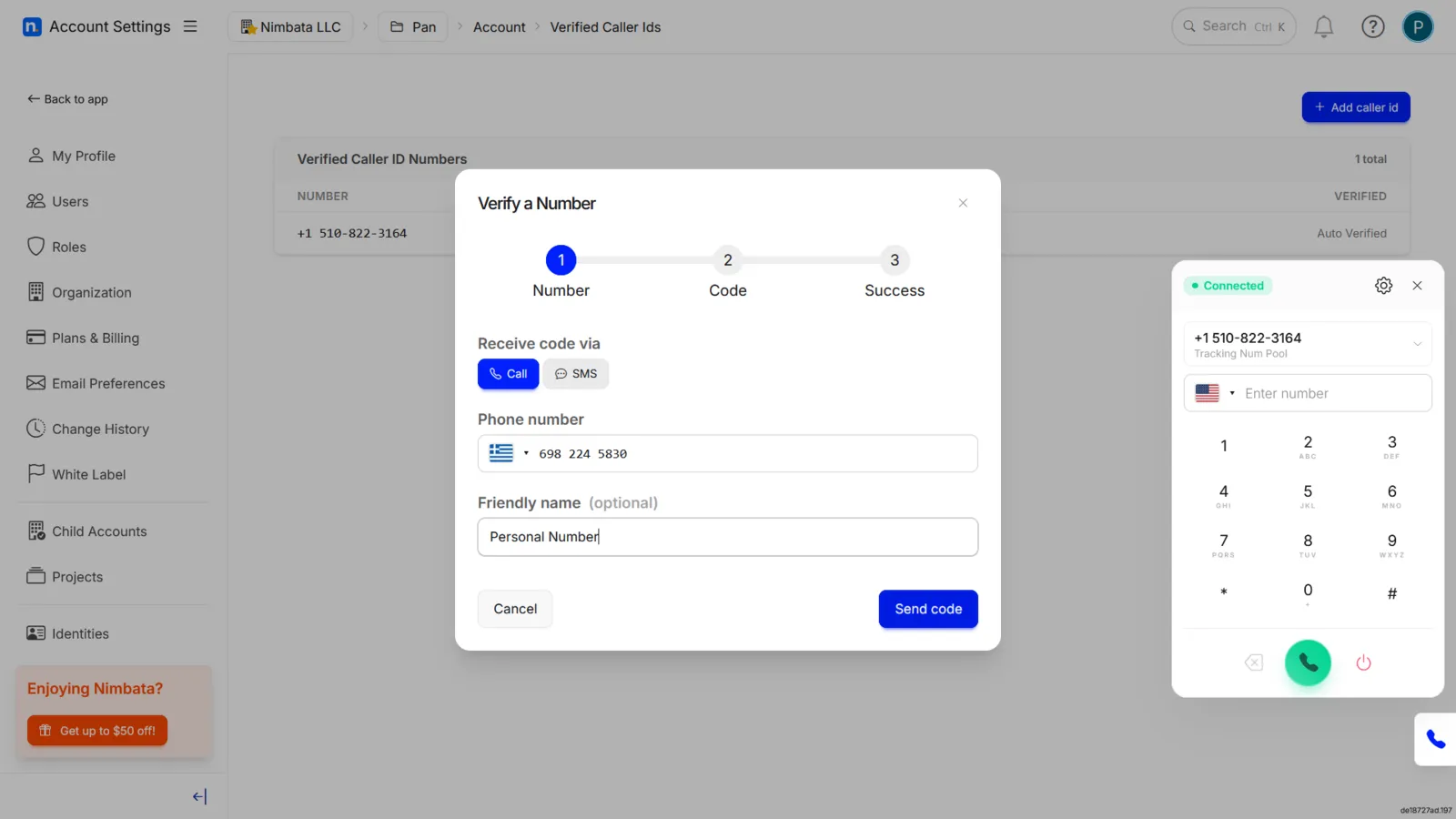1456x819 pixels.
Task: Open the user avatar P menu
Action: (x=1418, y=27)
